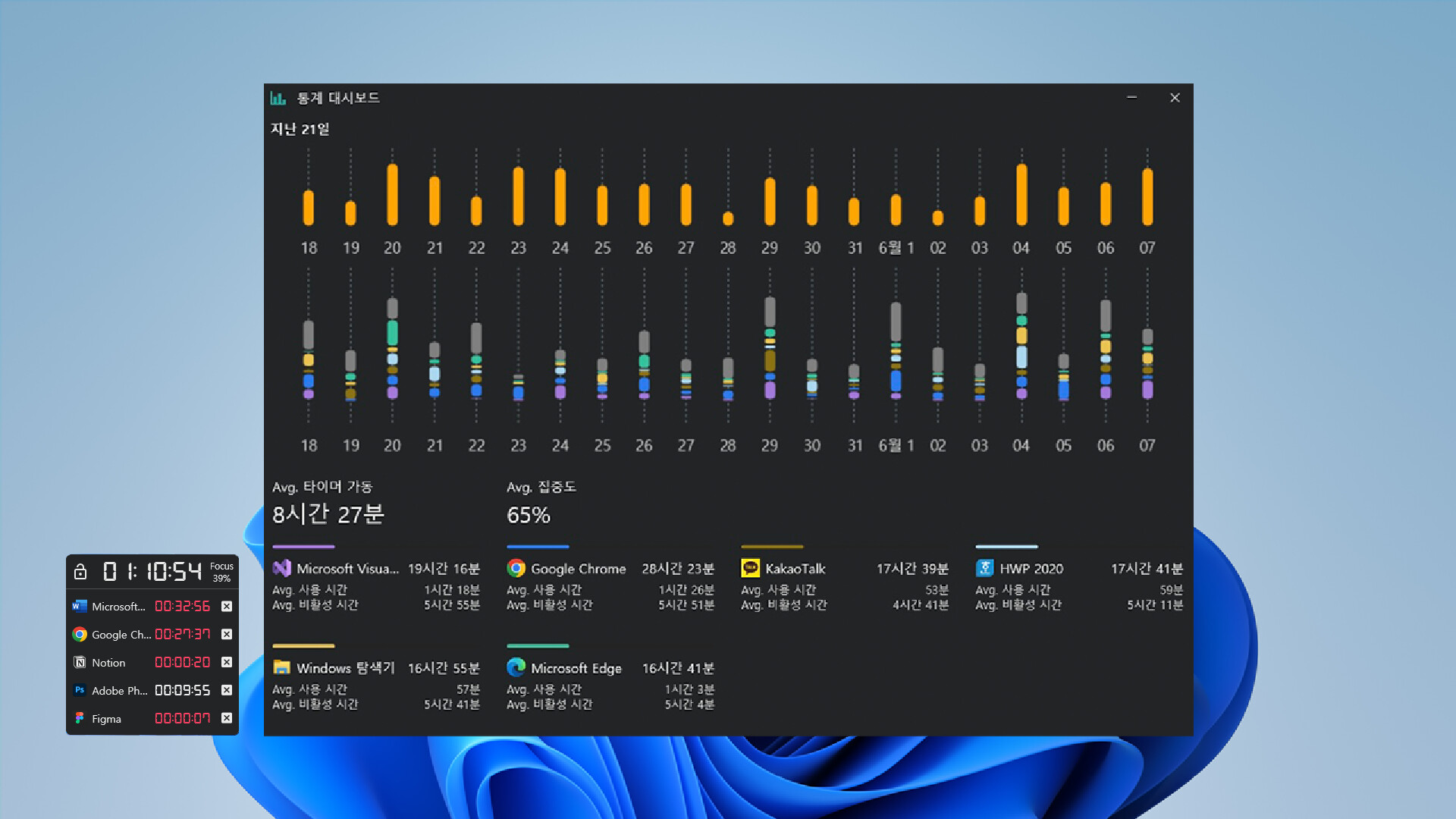Click the 01:10:54 total timer display
Screen dimensions: 1456x819
pos(152,572)
